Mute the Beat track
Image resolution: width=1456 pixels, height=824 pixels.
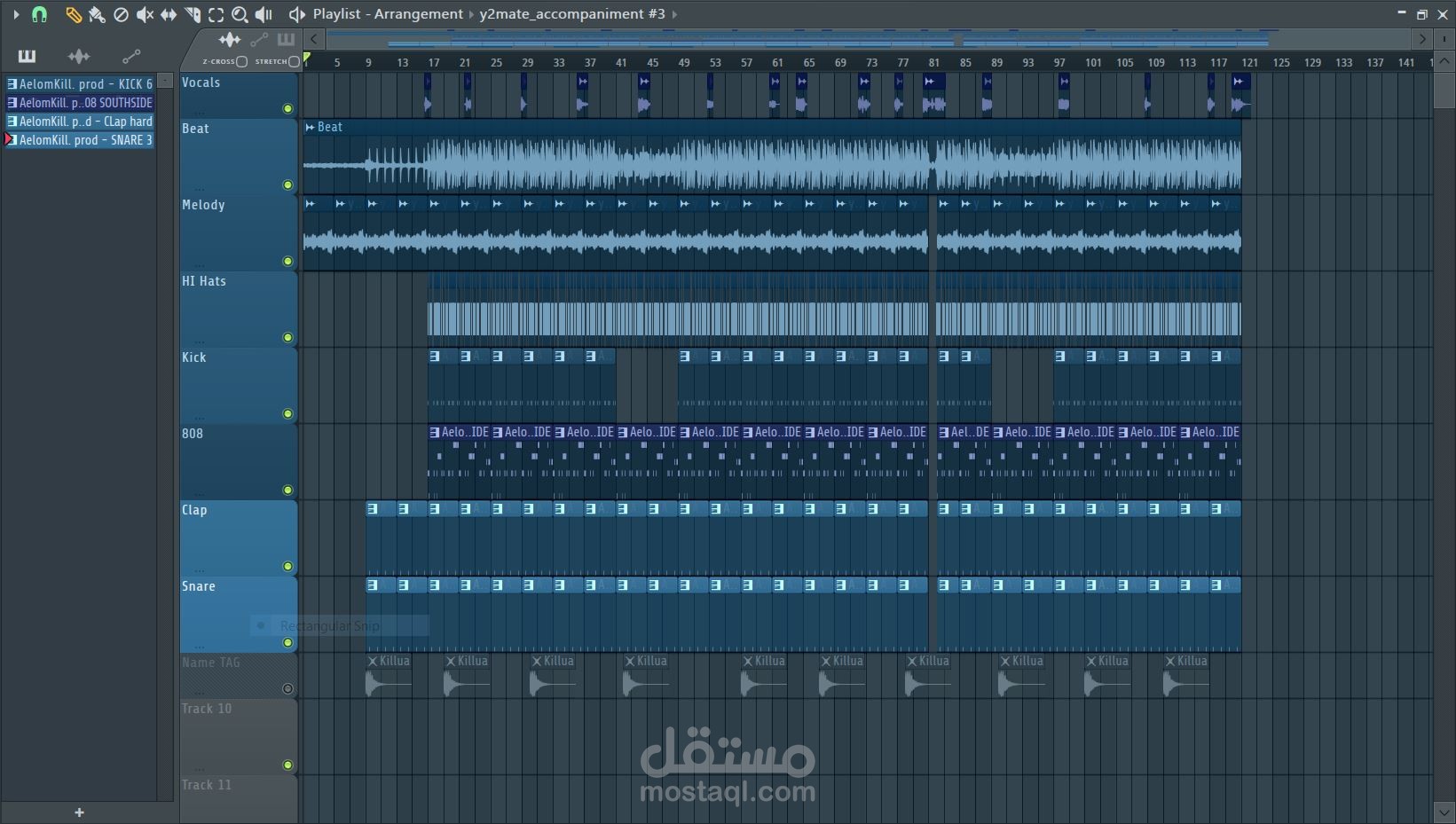pyautogui.click(x=287, y=185)
